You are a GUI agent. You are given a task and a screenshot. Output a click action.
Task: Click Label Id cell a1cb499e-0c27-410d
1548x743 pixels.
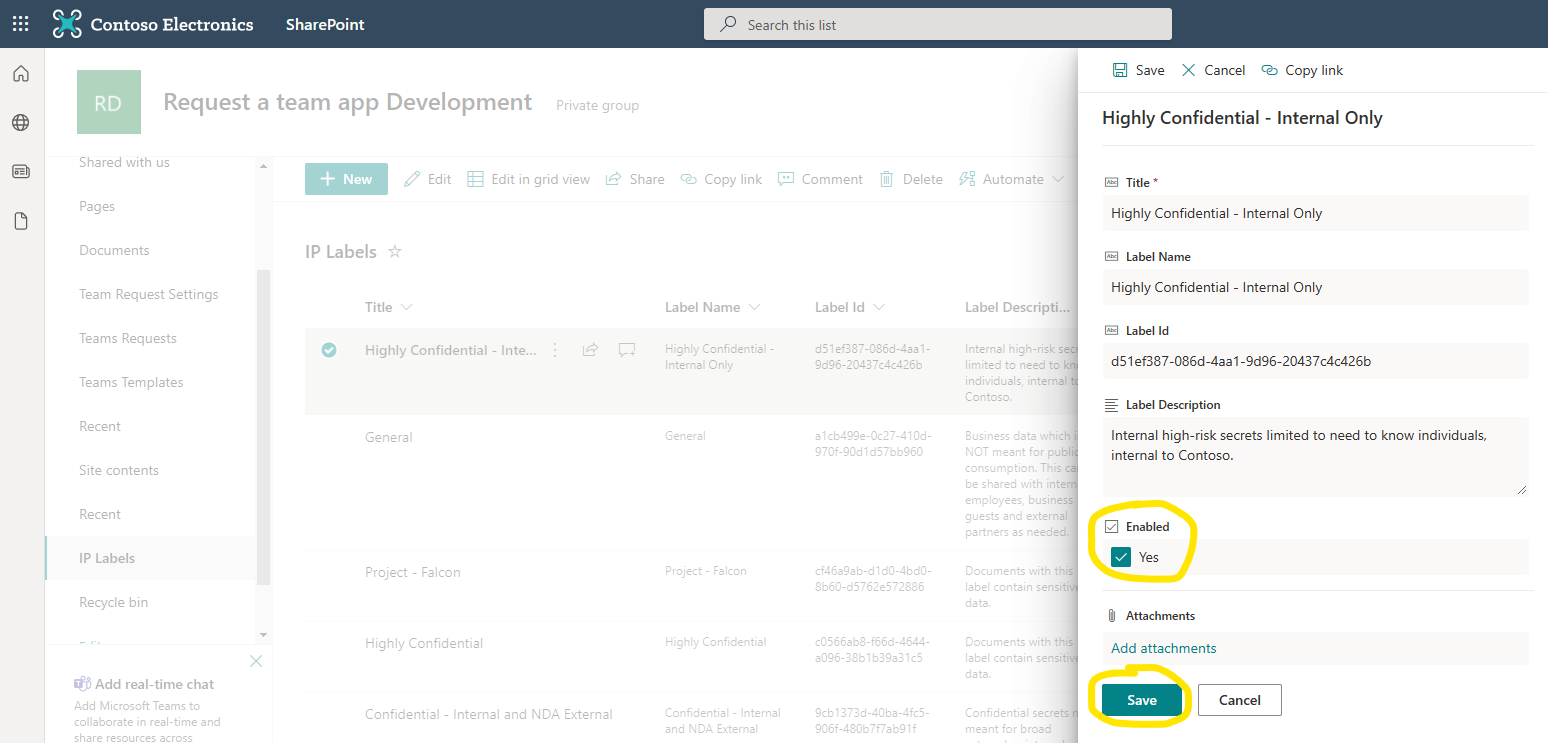[x=873, y=443]
